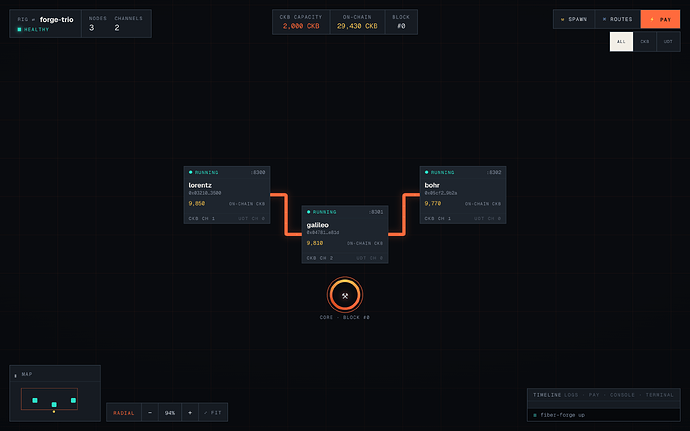Click the 94% zoom level readout
Viewport: 690px width, 431px height.
[170, 413]
